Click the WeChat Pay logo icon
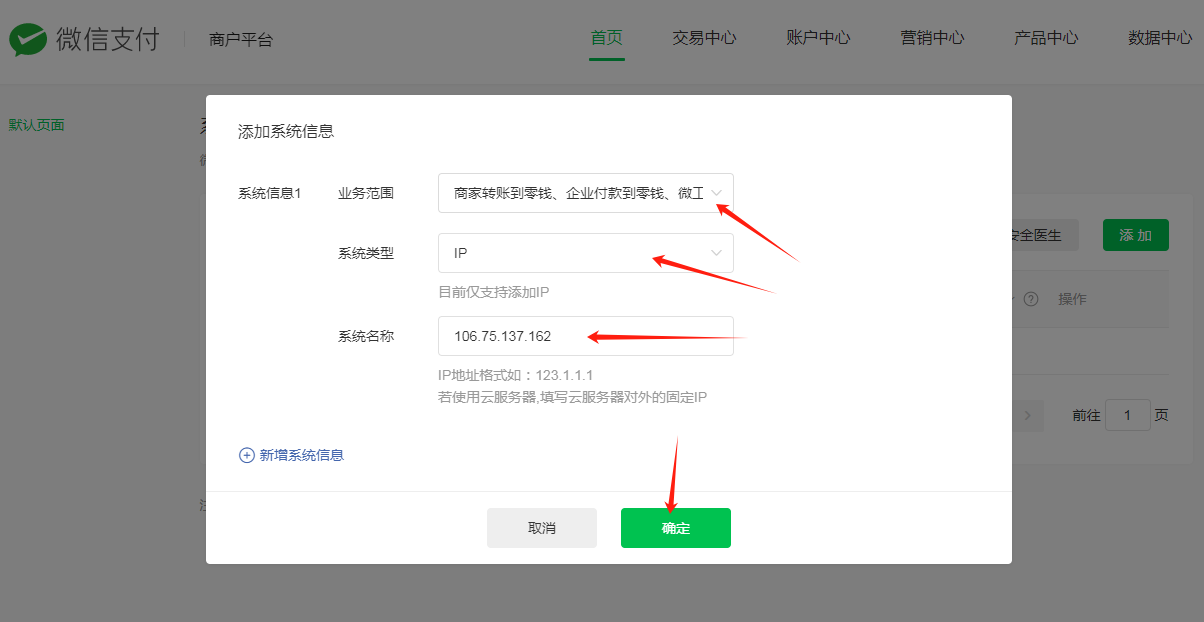 [x=27, y=39]
